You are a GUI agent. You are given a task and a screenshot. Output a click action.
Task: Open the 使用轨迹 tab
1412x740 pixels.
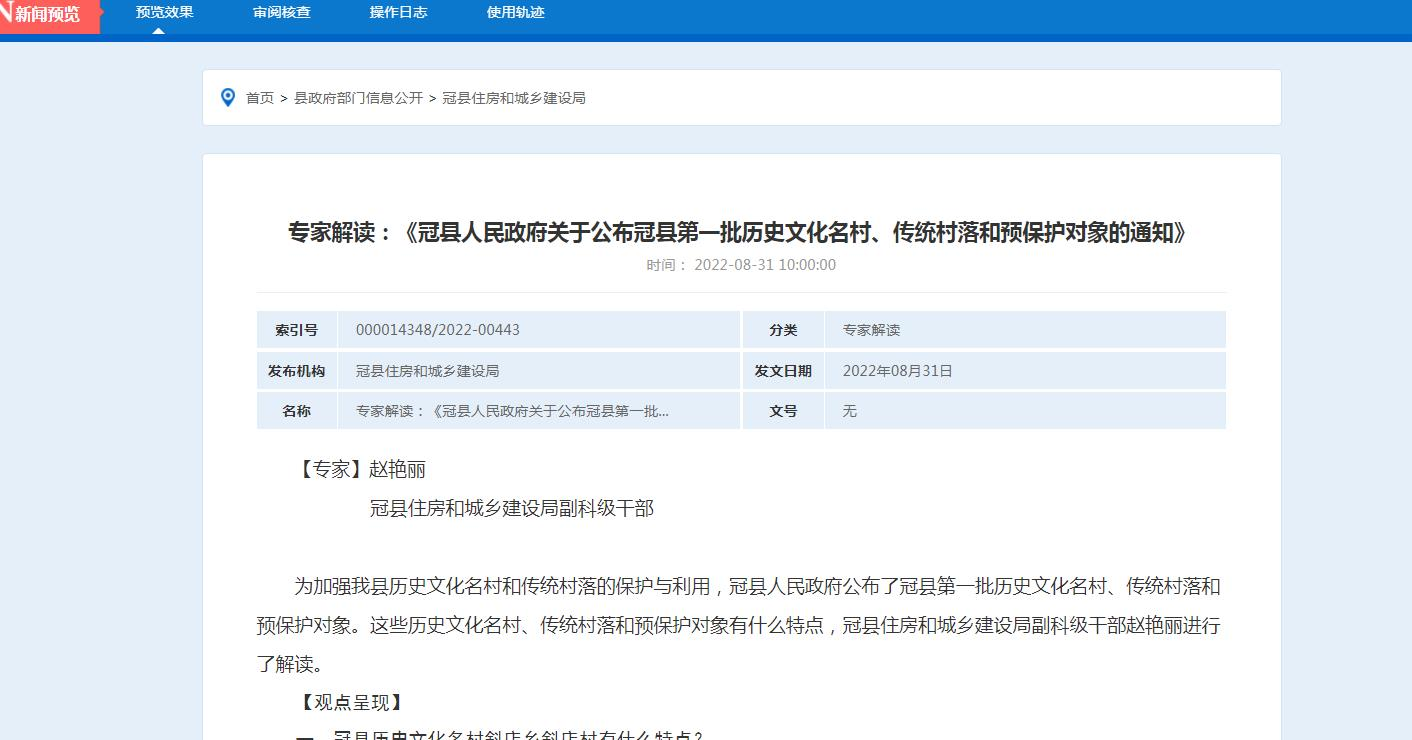(516, 13)
